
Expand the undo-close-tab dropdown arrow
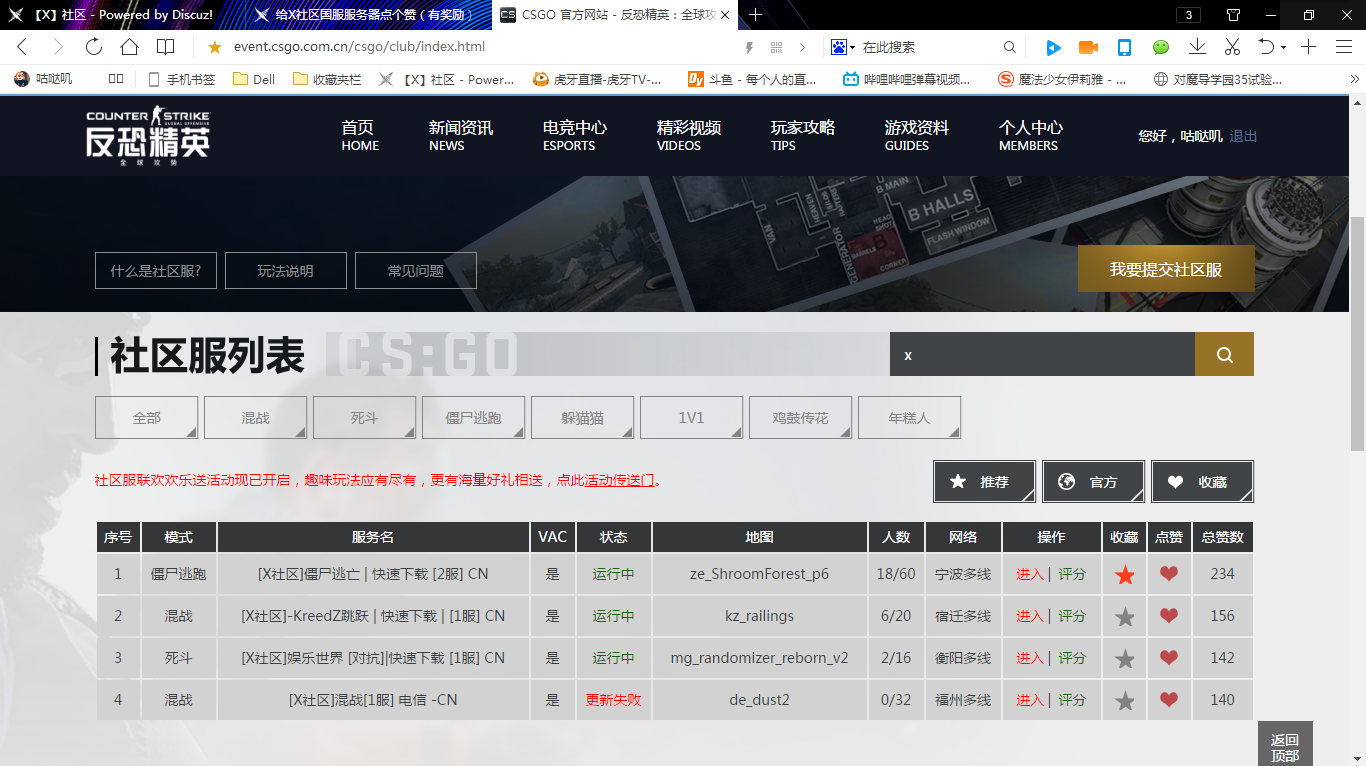tap(1282, 47)
